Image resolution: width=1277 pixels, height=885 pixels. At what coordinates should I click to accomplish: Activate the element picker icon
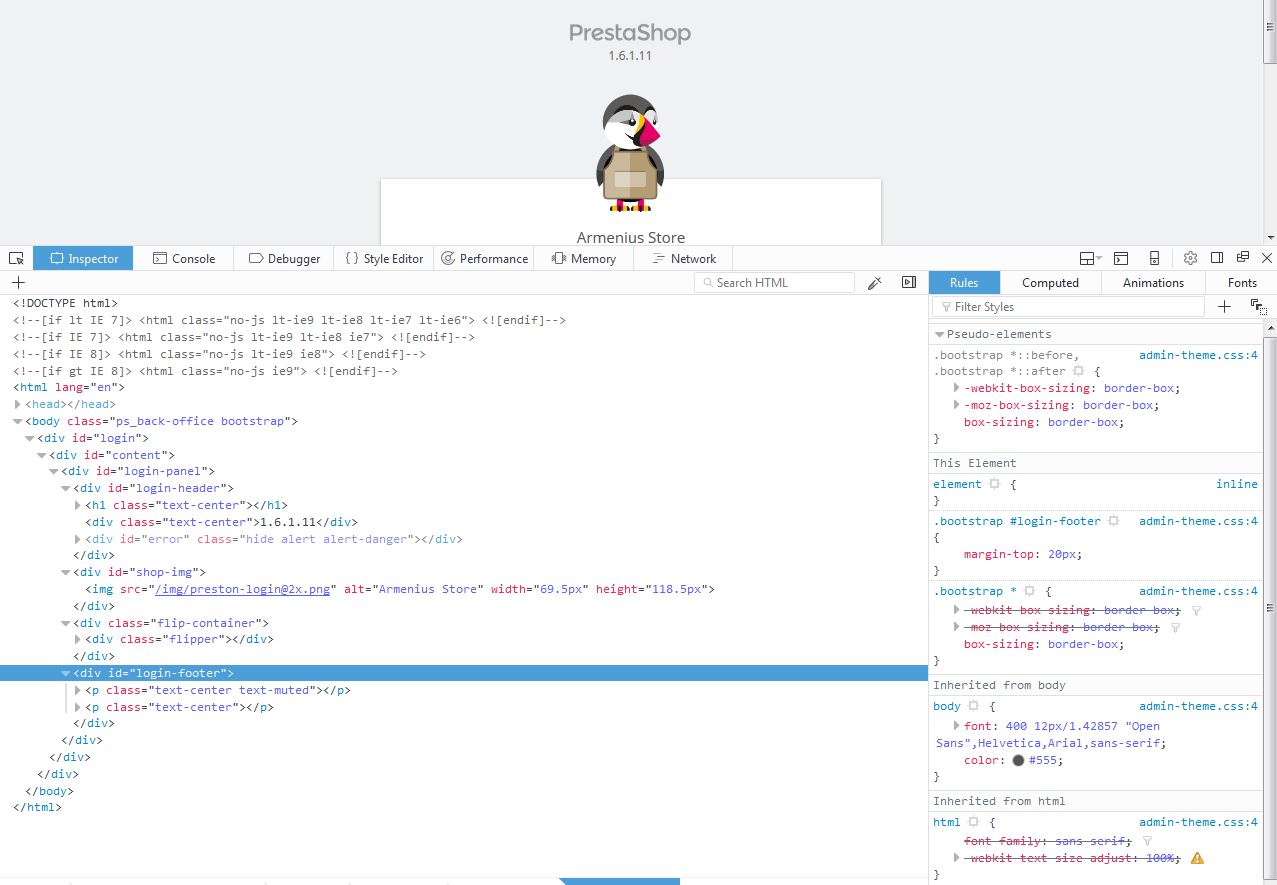click(15, 258)
